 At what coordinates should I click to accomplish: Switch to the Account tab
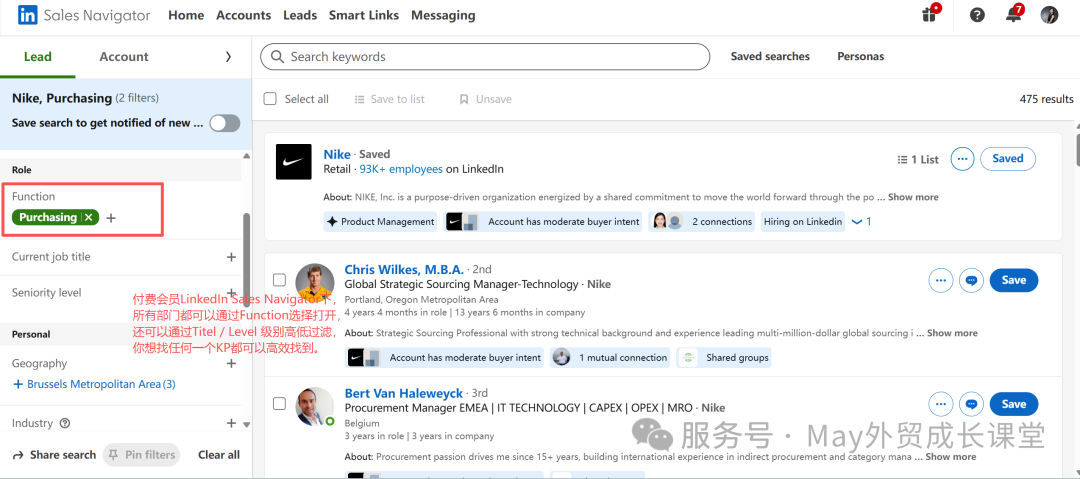(124, 57)
